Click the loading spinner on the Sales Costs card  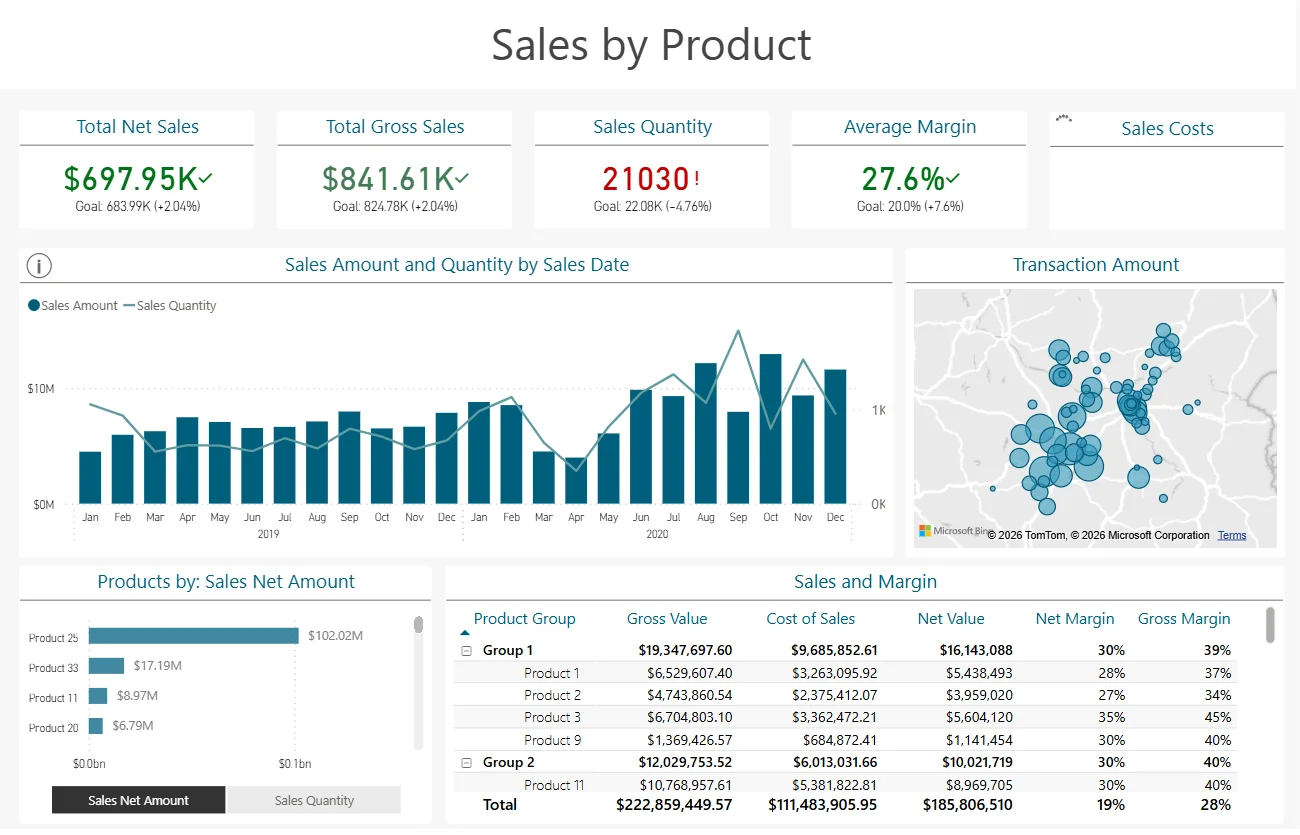(x=1064, y=118)
